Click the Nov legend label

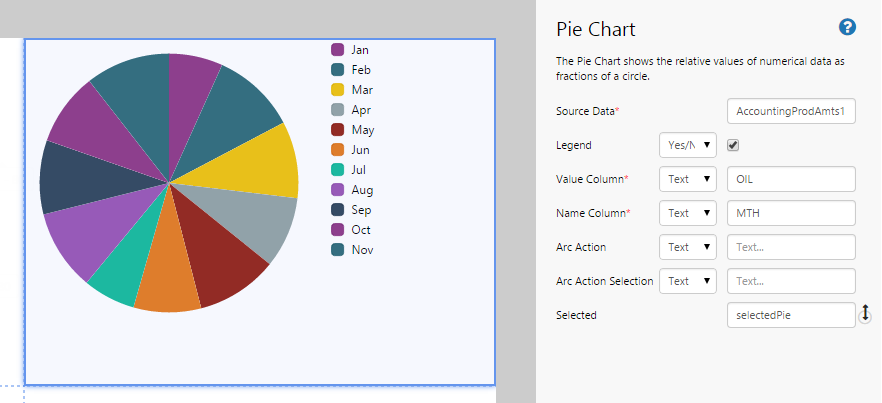click(362, 249)
